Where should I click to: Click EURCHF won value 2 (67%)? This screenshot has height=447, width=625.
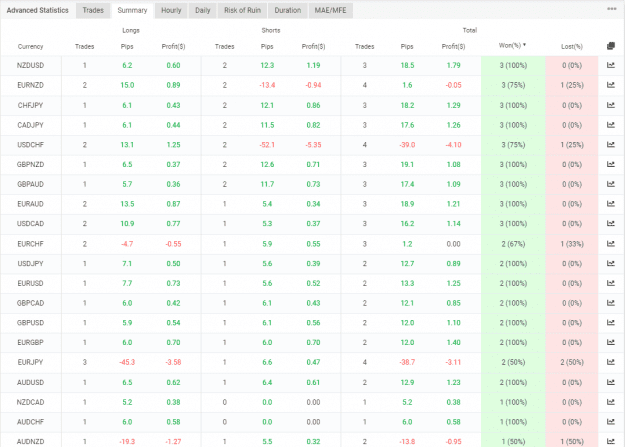(513, 244)
